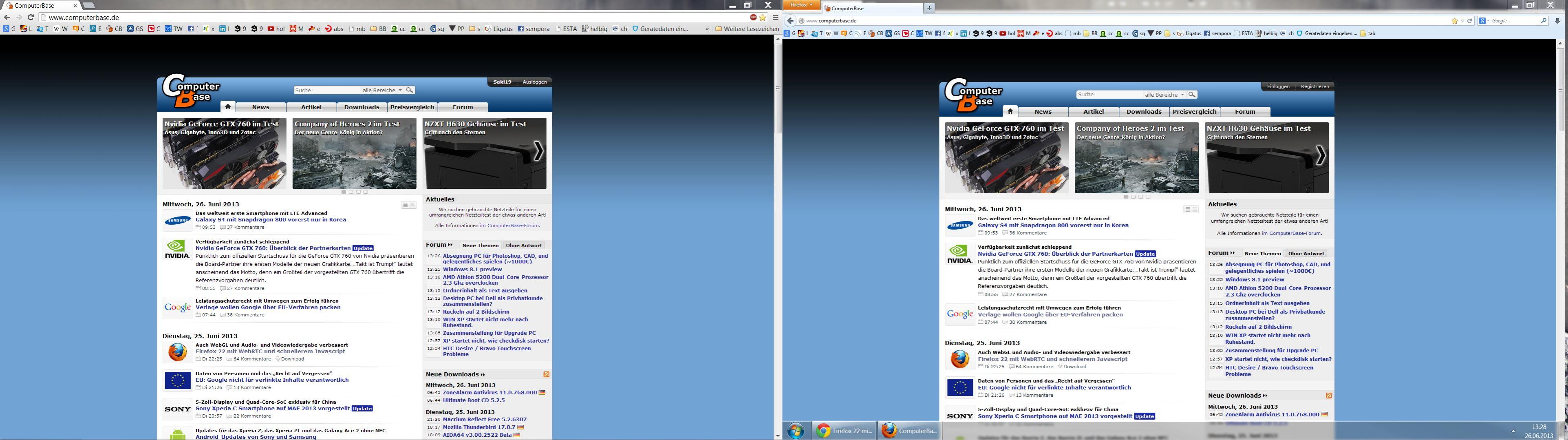Go back in the Chrome window
Screen dimensions: 1568x440
(x=7, y=18)
